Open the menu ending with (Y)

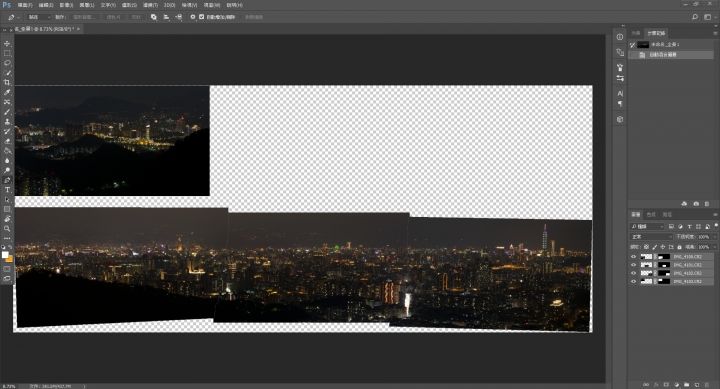108,5
